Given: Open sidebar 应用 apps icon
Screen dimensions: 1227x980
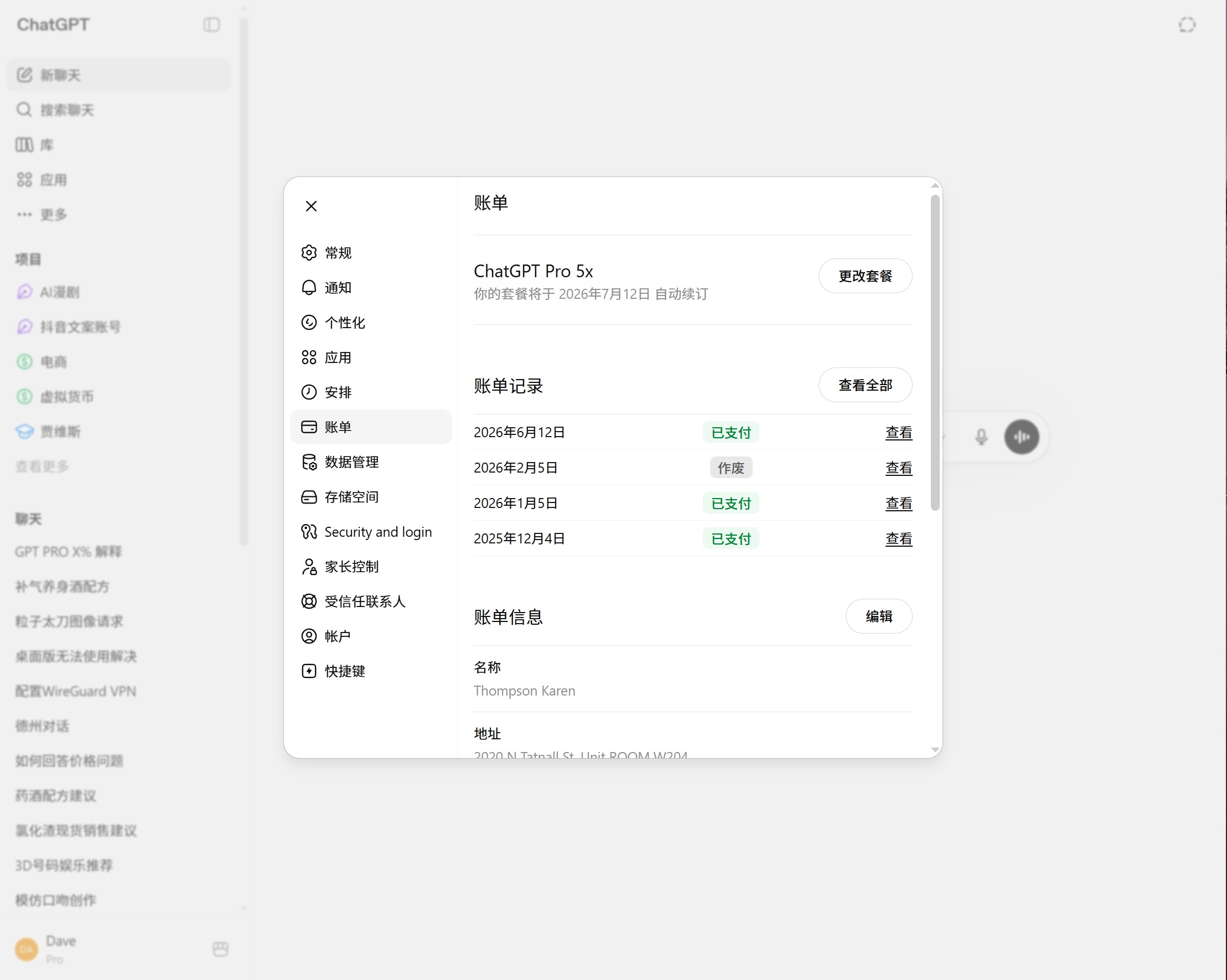Looking at the screenshot, I should tap(24, 180).
